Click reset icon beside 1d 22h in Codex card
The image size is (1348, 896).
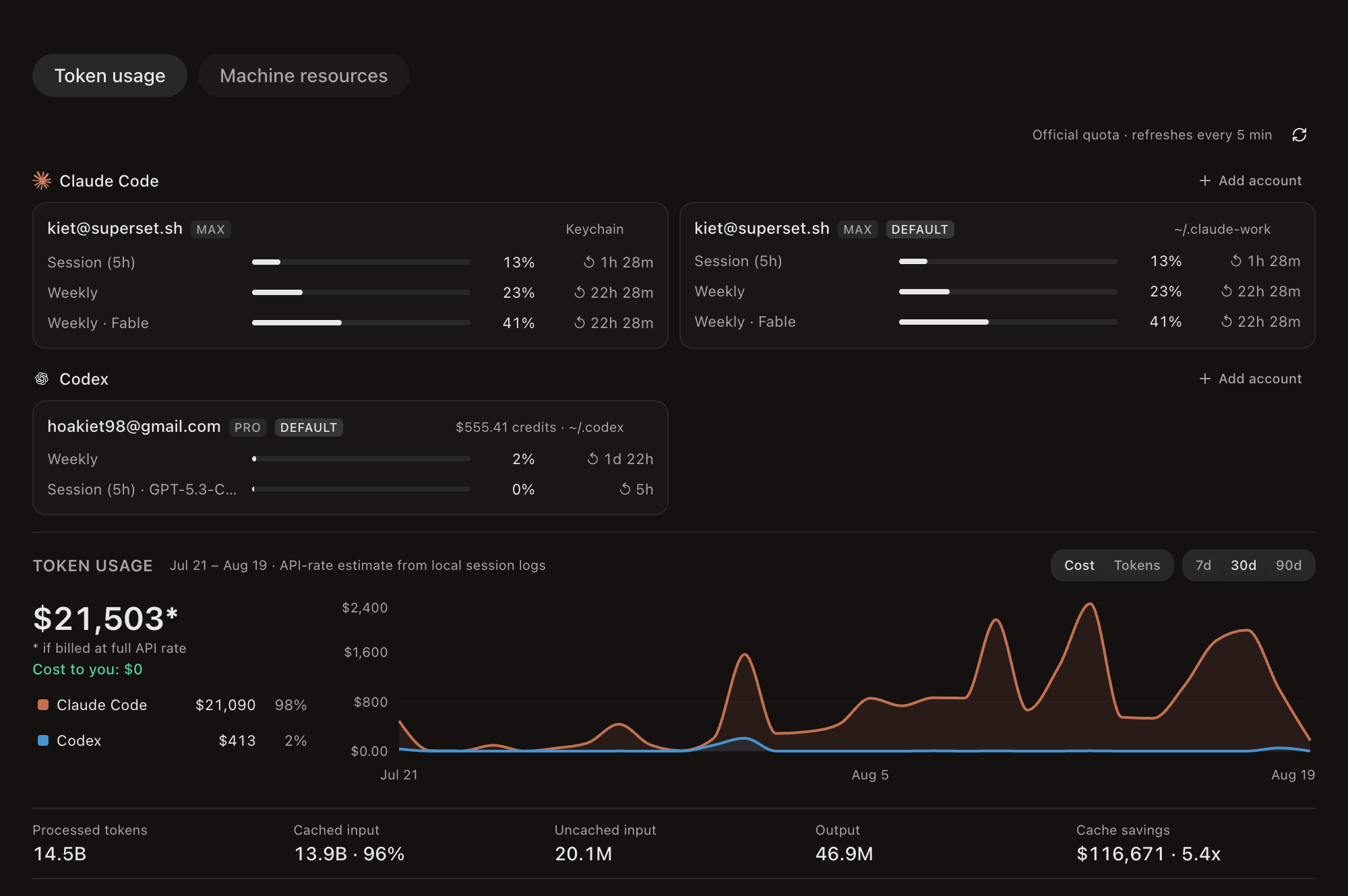pos(593,459)
